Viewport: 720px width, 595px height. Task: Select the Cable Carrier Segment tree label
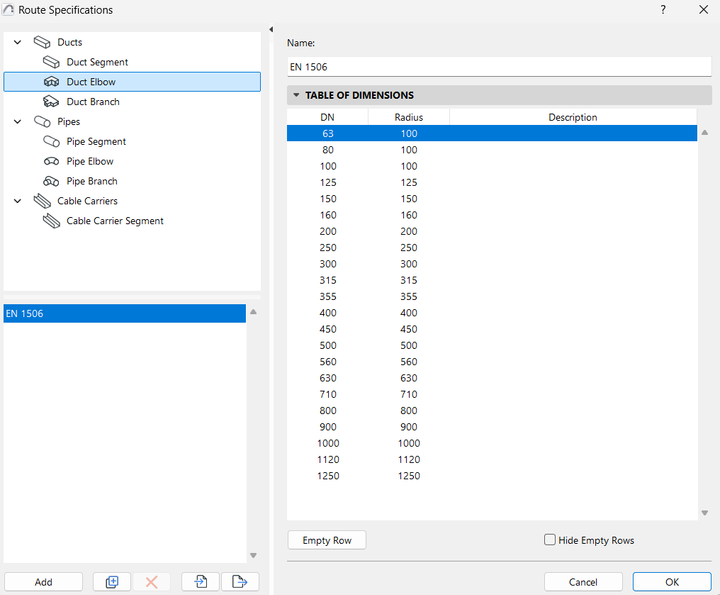click(x=115, y=221)
